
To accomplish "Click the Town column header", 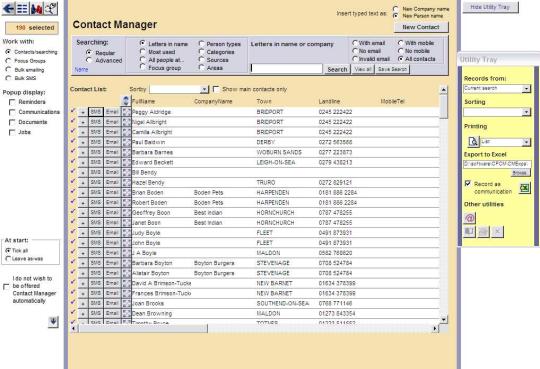I will tap(264, 101).
